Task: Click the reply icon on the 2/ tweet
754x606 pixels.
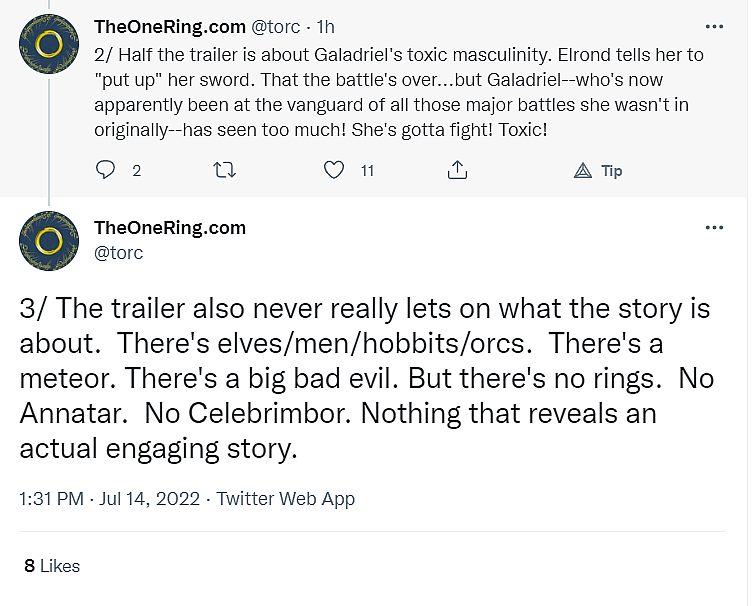Action: [106, 171]
